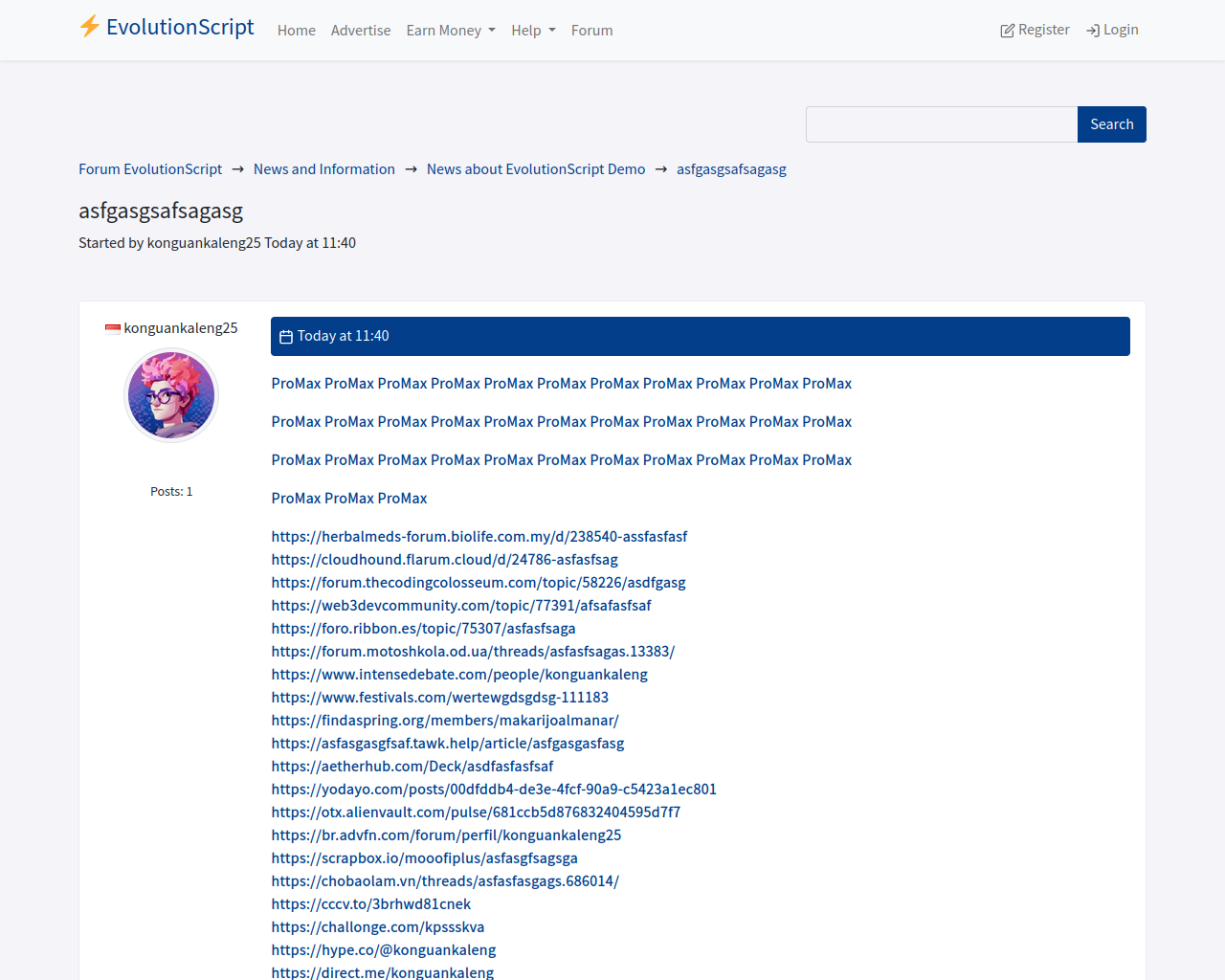Click the Register pencil icon
The height and width of the screenshot is (980, 1225).
coord(1007,31)
